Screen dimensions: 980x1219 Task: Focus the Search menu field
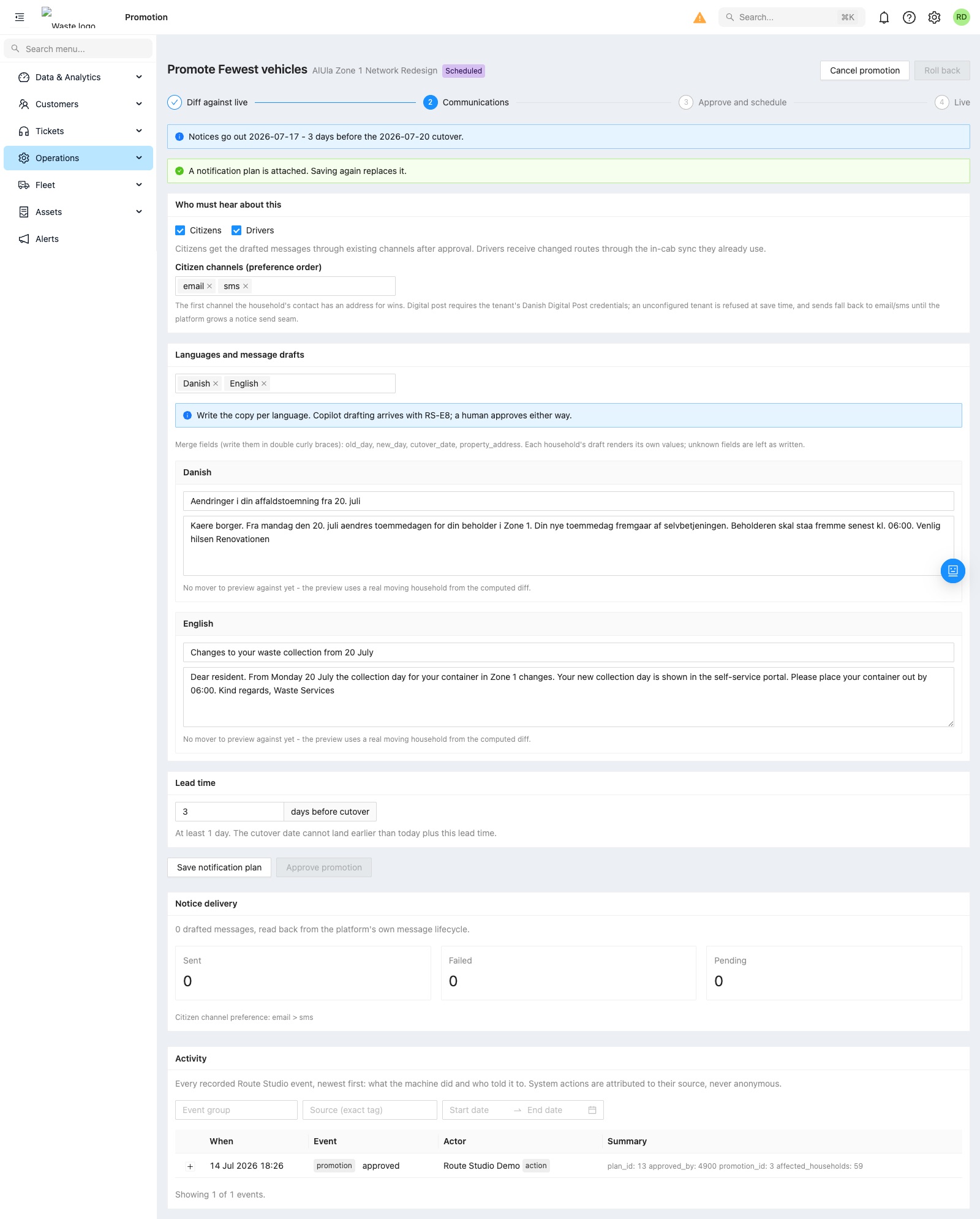click(x=78, y=49)
